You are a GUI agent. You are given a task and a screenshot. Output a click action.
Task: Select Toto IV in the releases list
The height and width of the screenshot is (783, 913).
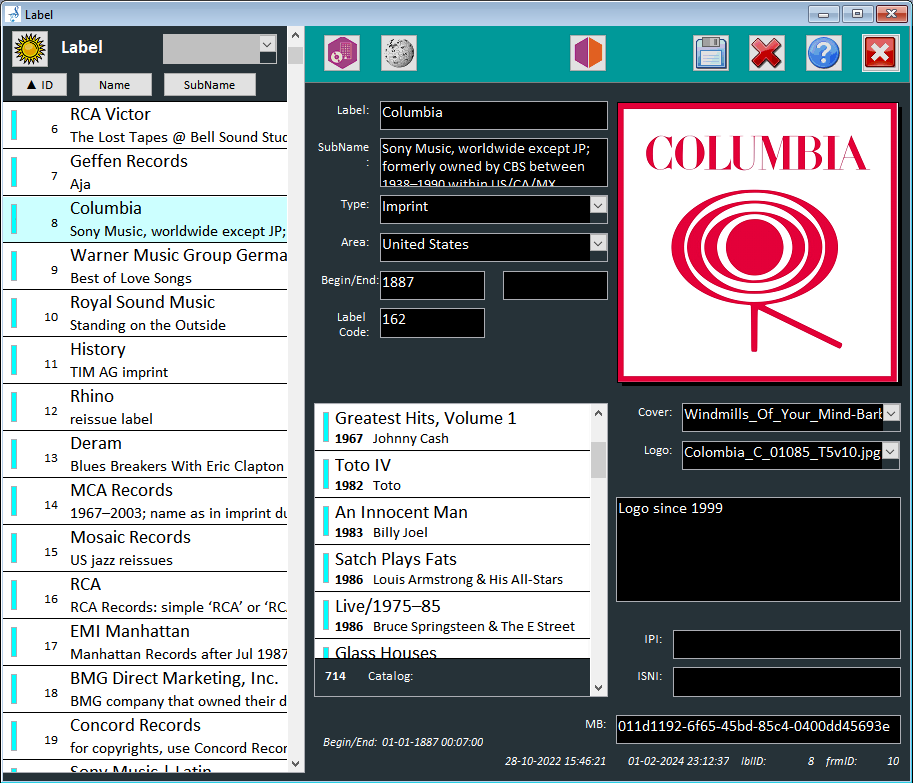pyautogui.click(x=455, y=474)
